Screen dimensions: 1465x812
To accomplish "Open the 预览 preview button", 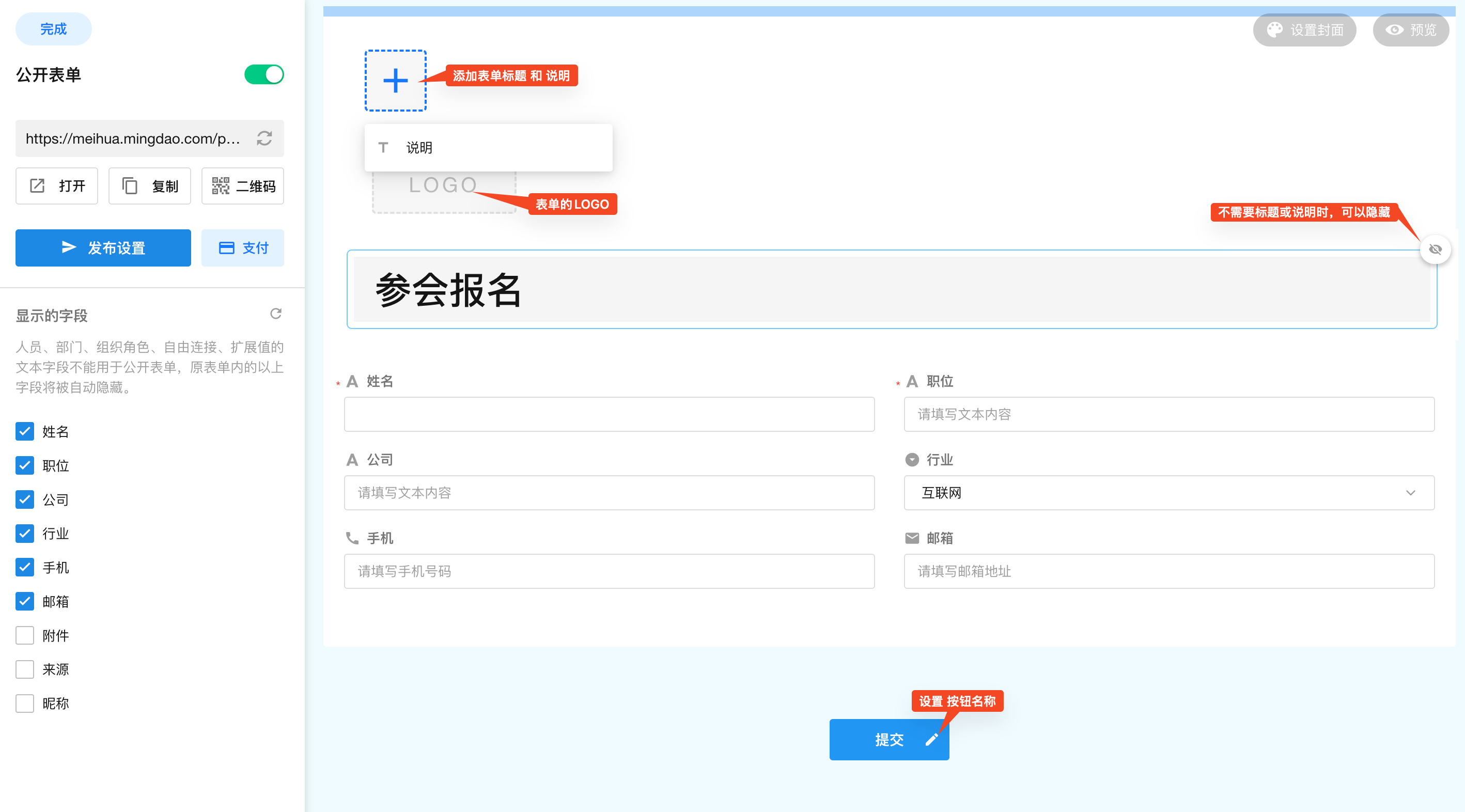I will click(1410, 29).
